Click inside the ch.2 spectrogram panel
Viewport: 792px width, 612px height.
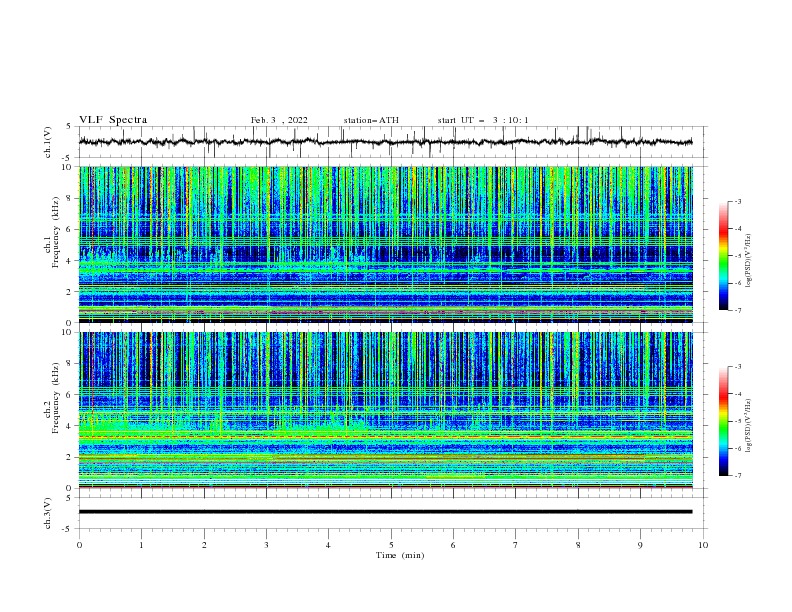pos(386,410)
